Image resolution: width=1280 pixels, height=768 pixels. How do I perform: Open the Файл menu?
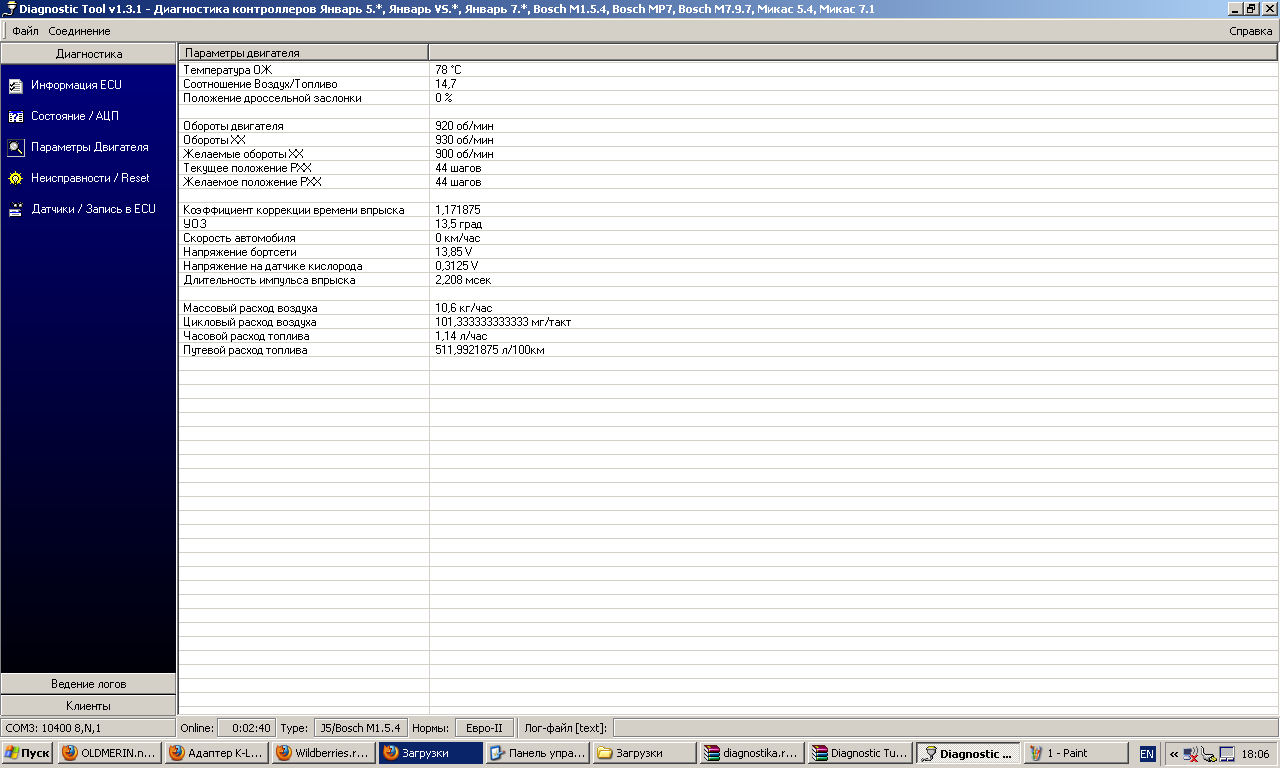click(25, 31)
